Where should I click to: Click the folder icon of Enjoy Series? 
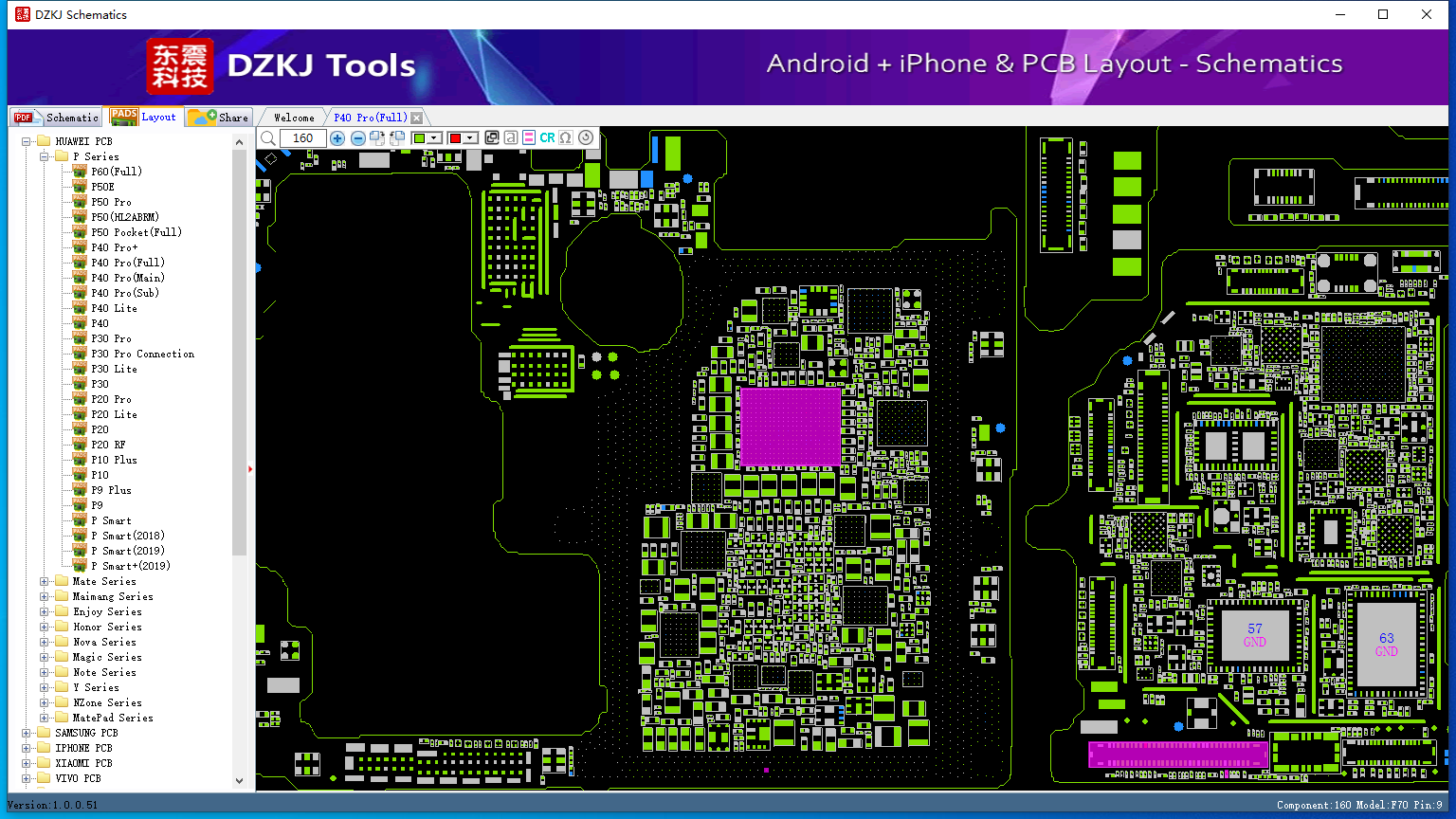62,611
